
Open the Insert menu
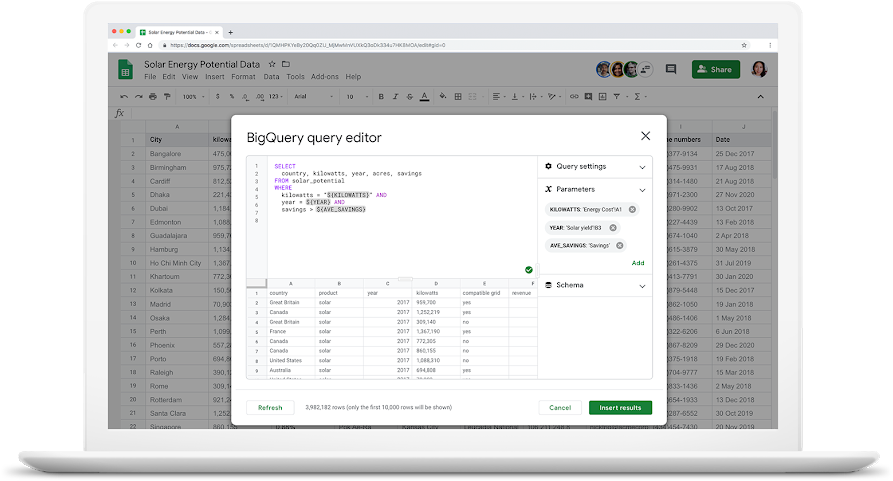tap(215, 77)
